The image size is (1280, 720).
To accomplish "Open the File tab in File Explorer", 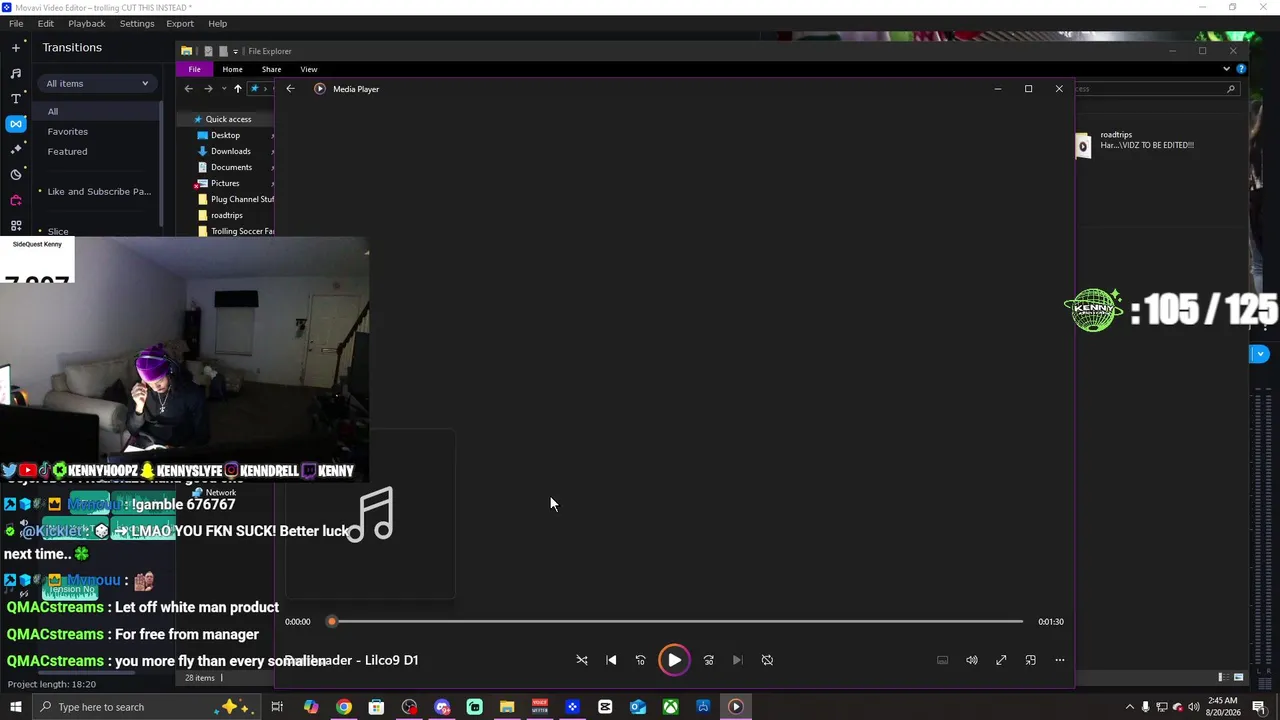I will pyautogui.click(x=194, y=69).
